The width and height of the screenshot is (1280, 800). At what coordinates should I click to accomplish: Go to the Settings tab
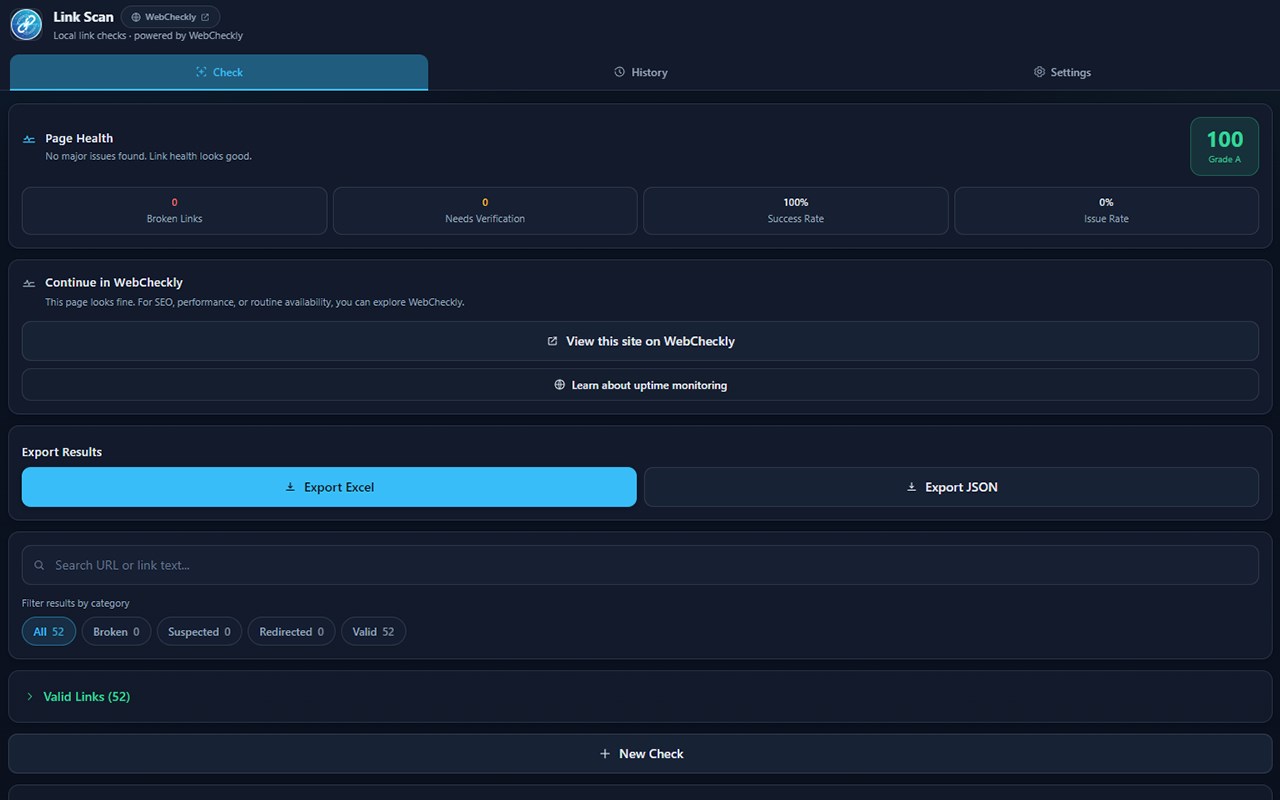(1062, 72)
